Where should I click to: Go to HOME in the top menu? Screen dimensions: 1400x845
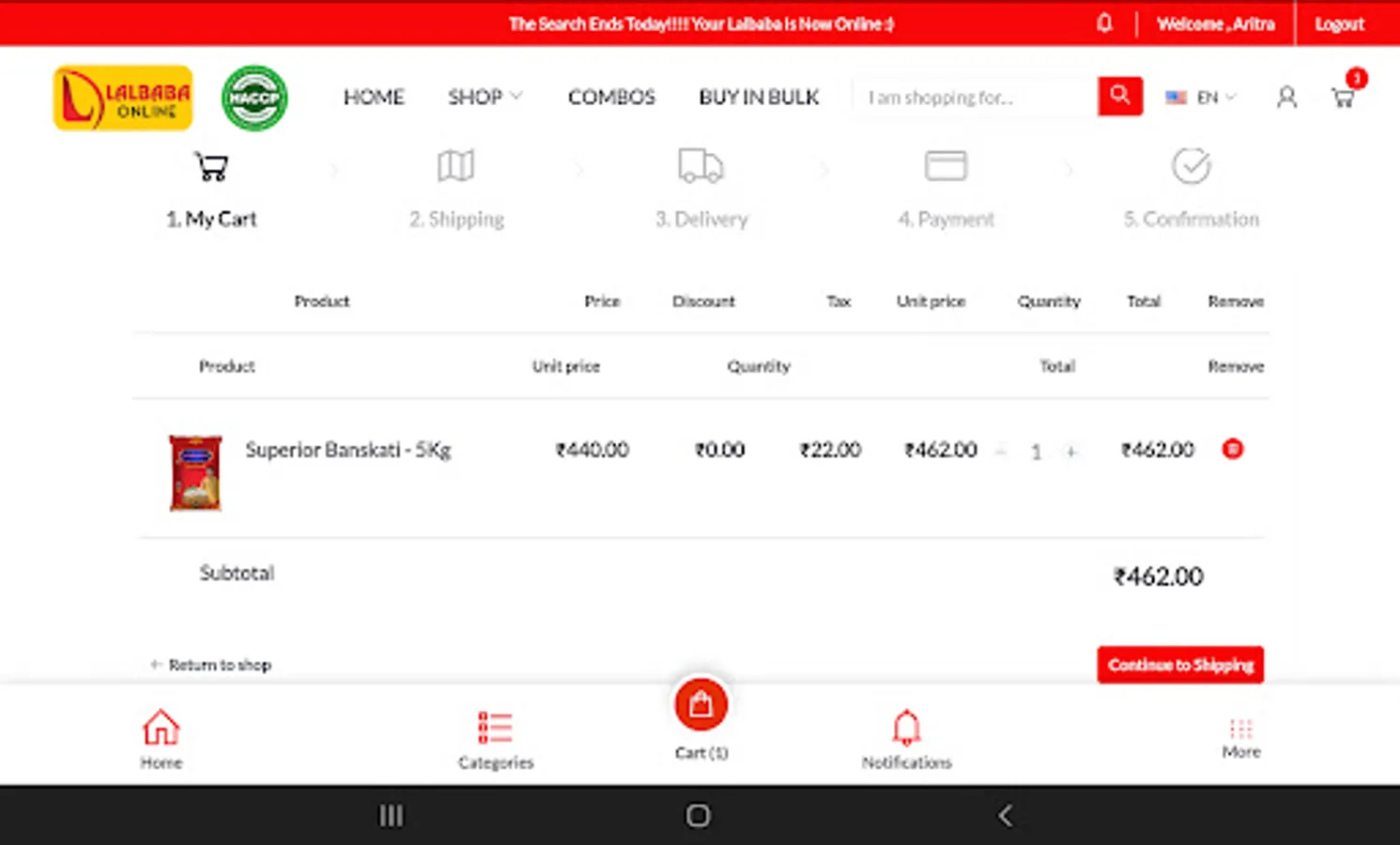tap(374, 97)
